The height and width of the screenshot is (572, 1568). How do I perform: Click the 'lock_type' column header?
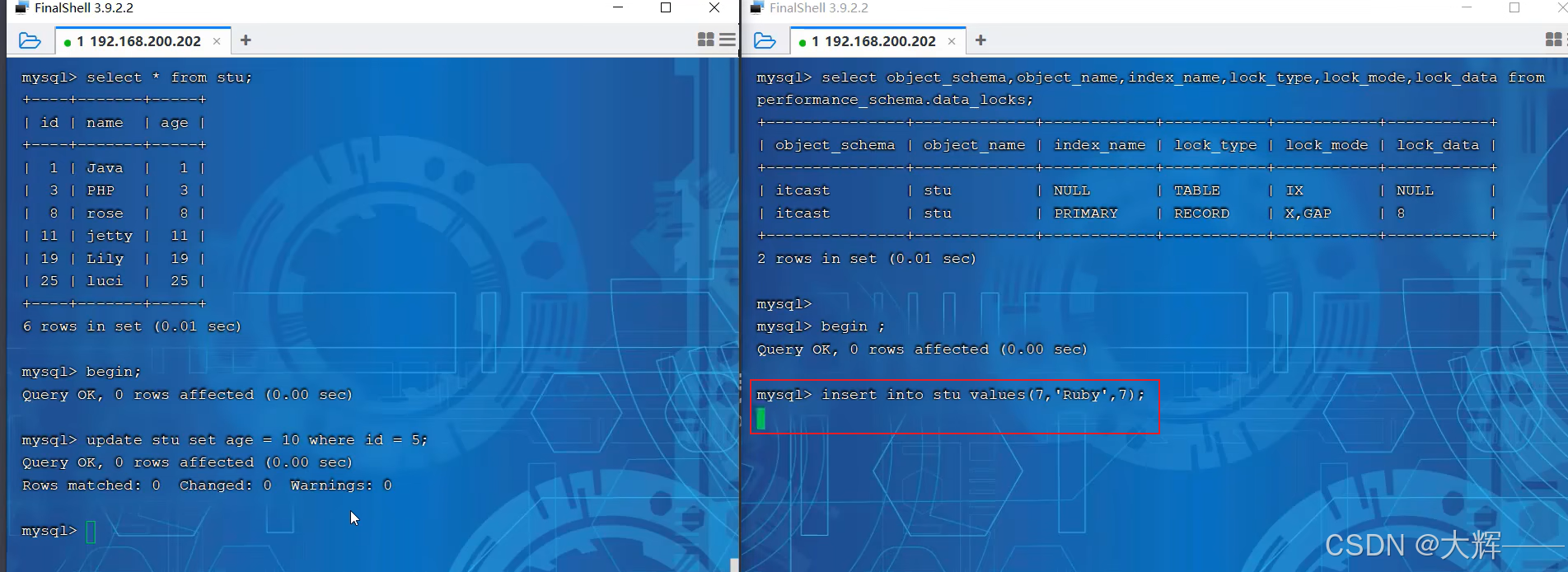[x=1215, y=145]
